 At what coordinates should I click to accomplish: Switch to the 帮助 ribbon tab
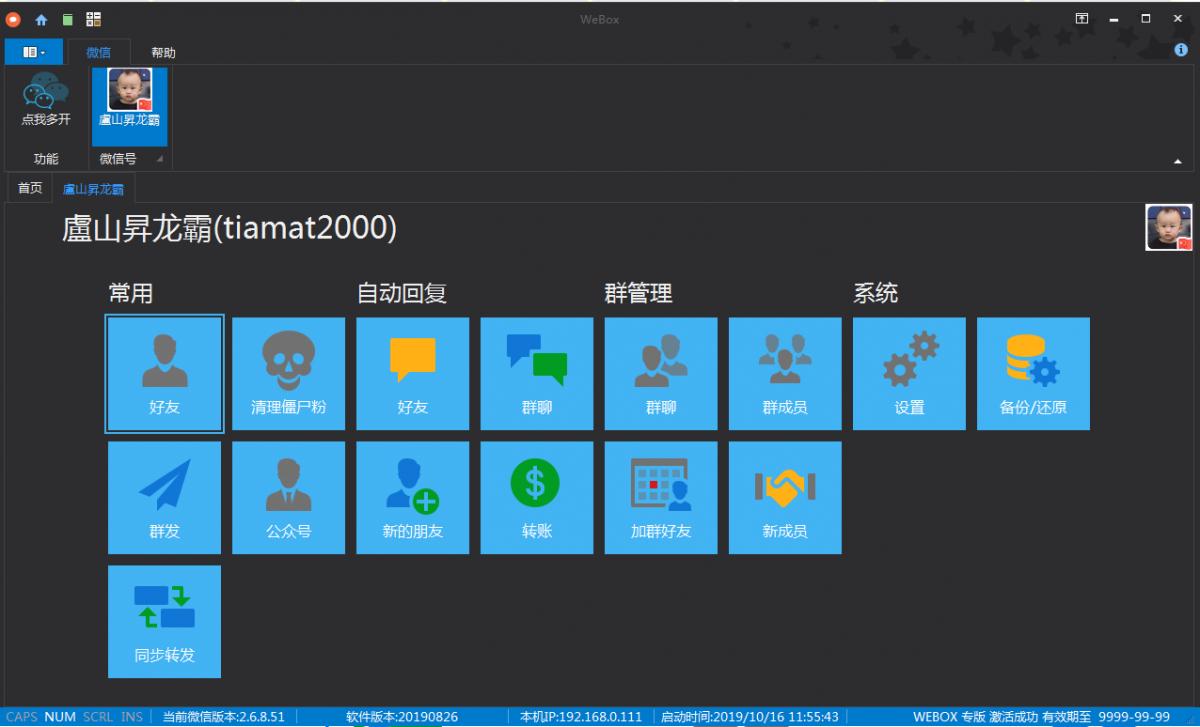tap(163, 52)
